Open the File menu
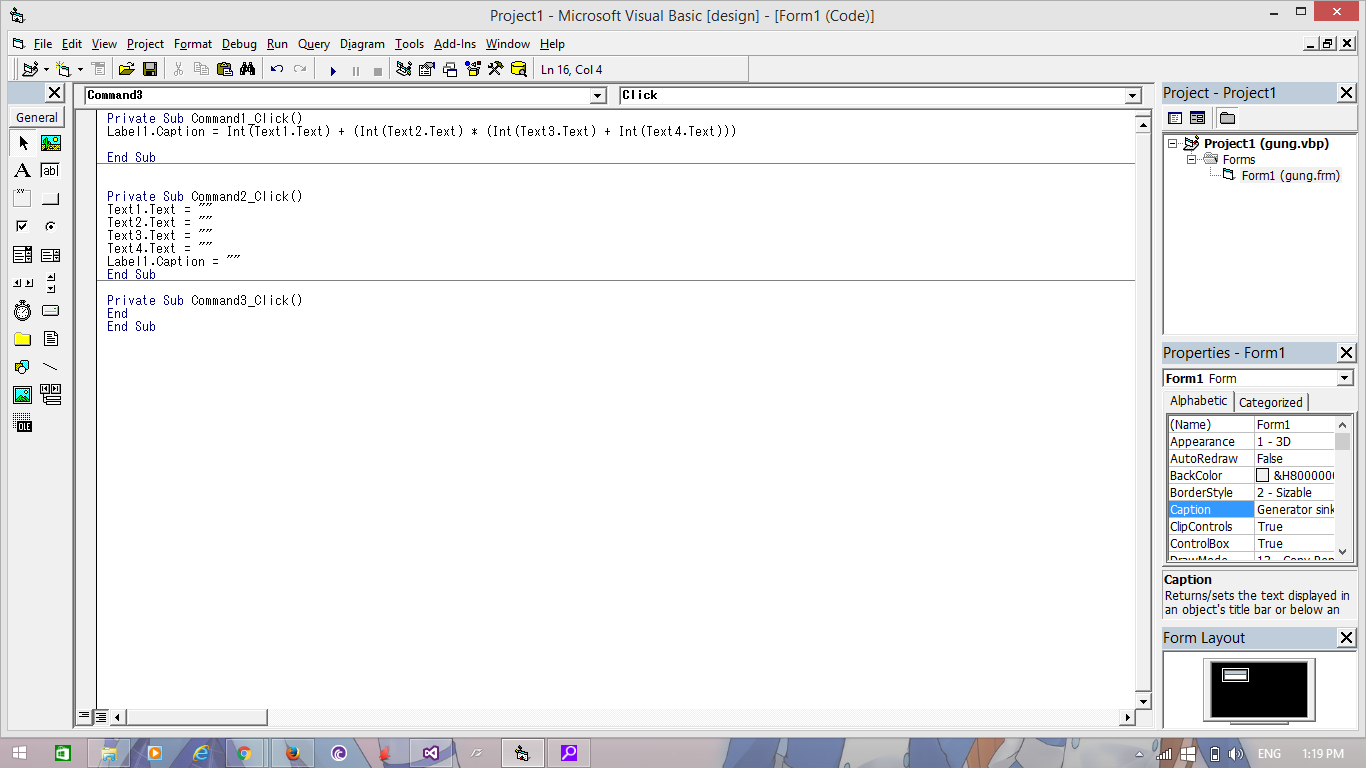Image resolution: width=1366 pixels, height=768 pixels. pos(43,44)
